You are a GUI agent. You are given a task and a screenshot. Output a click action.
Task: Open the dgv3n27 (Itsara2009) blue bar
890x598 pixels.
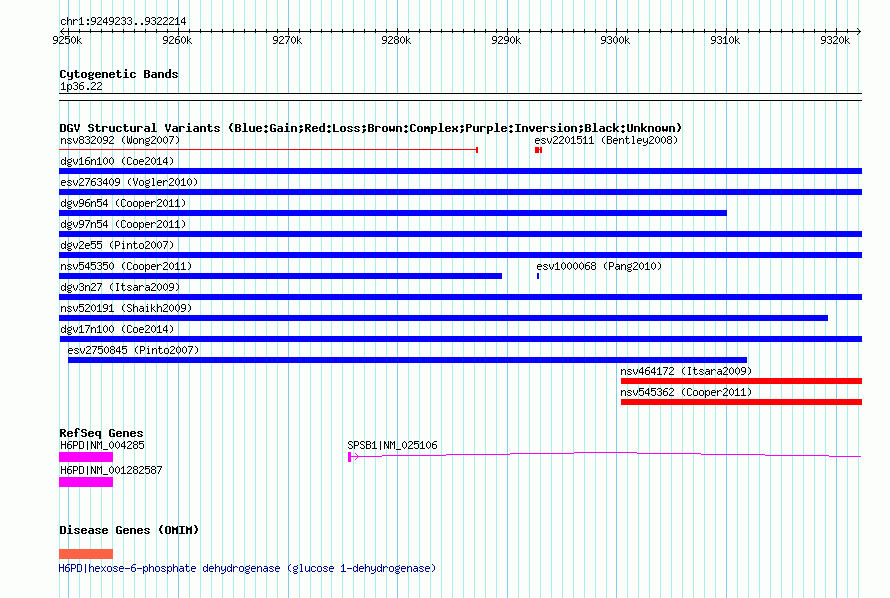[x=460, y=297]
